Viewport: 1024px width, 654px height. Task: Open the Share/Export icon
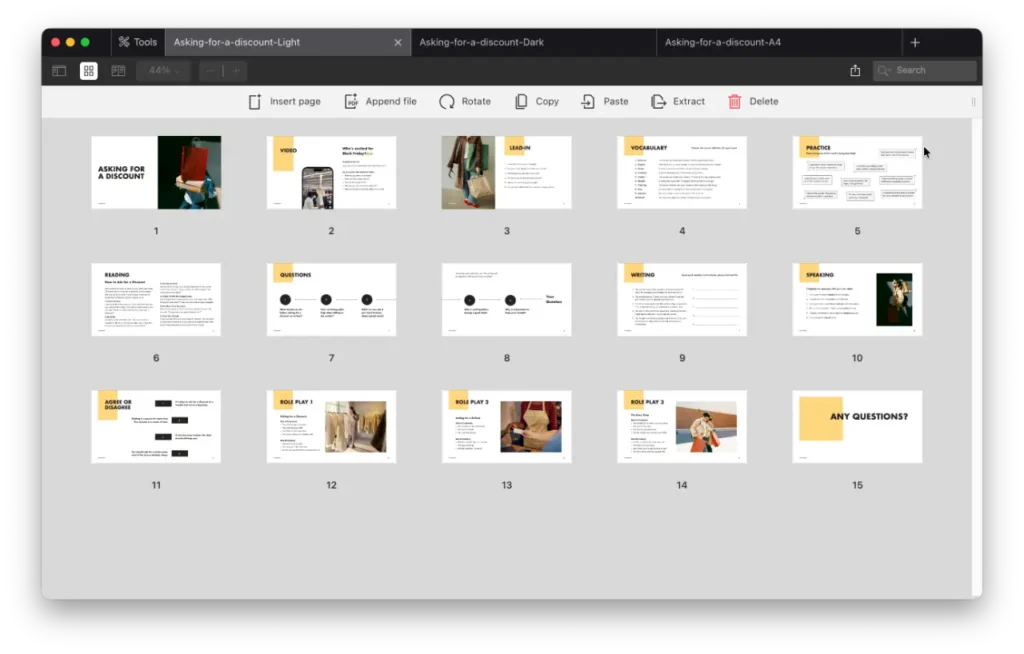[855, 71]
